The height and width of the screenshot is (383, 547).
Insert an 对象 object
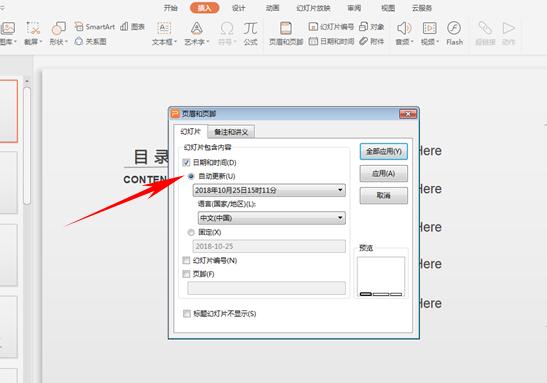[x=372, y=27]
